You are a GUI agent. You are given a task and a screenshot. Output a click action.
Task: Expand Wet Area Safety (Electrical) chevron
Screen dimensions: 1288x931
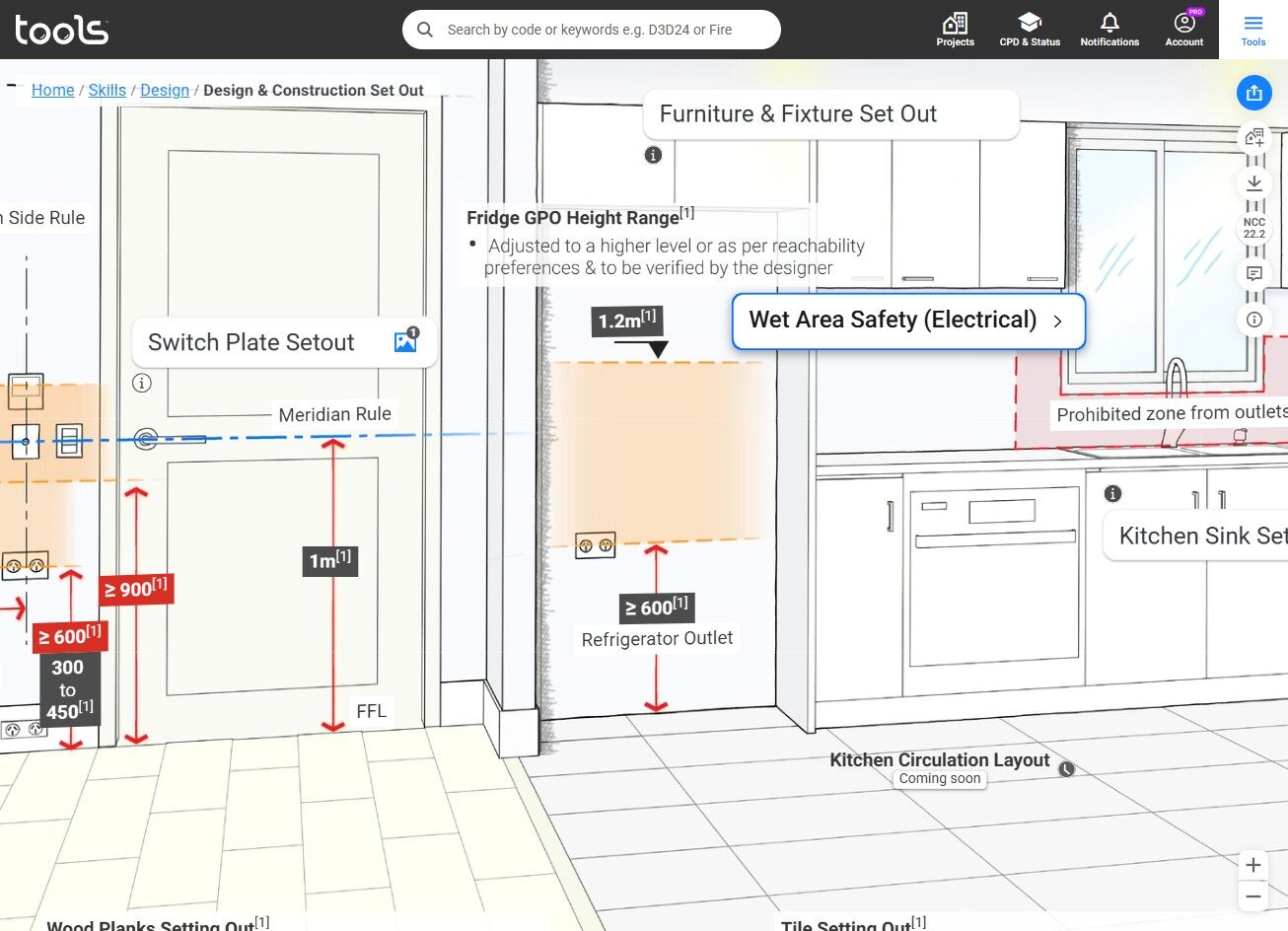[x=1057, y=322]
